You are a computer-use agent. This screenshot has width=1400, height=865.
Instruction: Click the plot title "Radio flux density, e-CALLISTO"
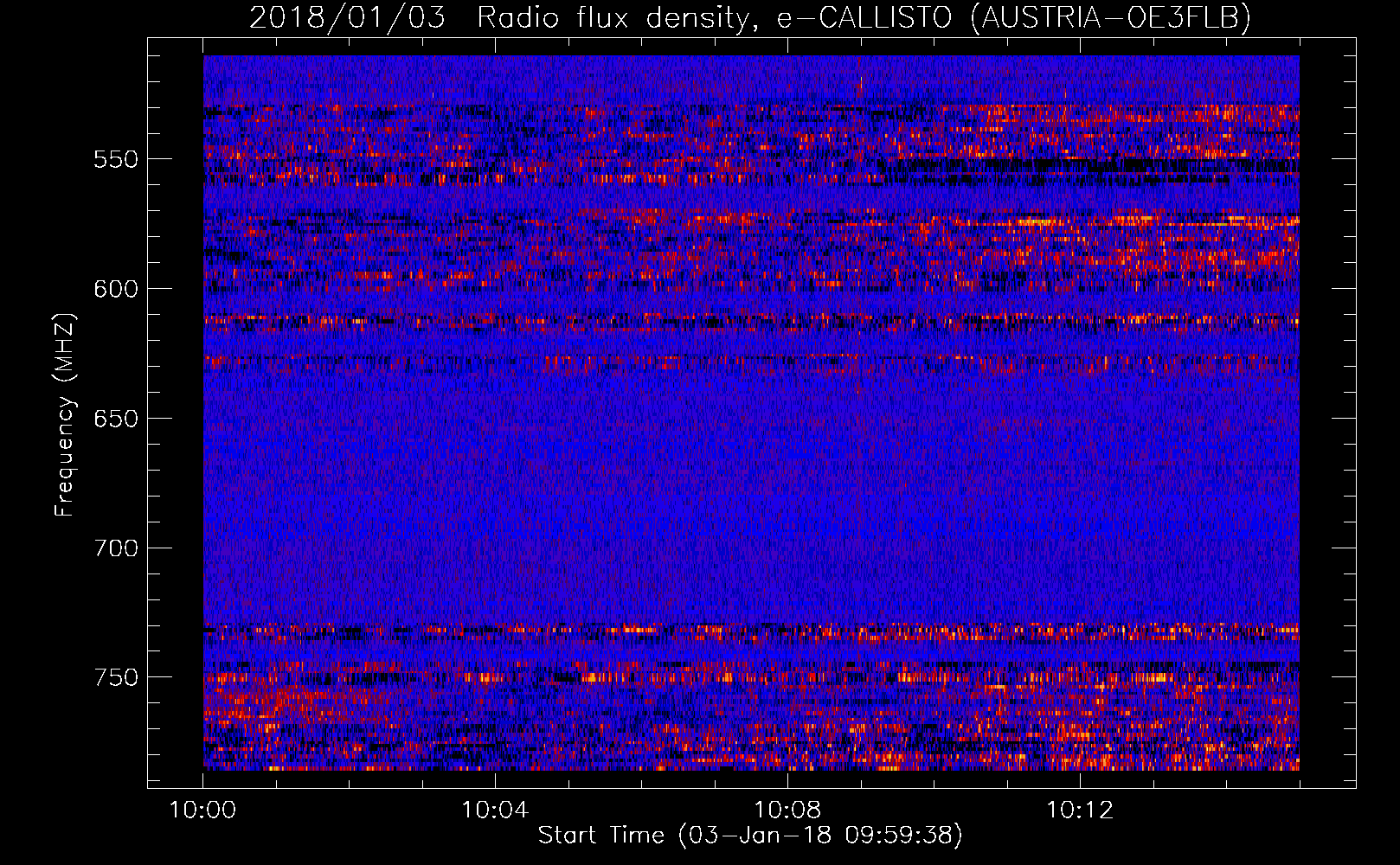pyautogui.click(x=714, y=18)
